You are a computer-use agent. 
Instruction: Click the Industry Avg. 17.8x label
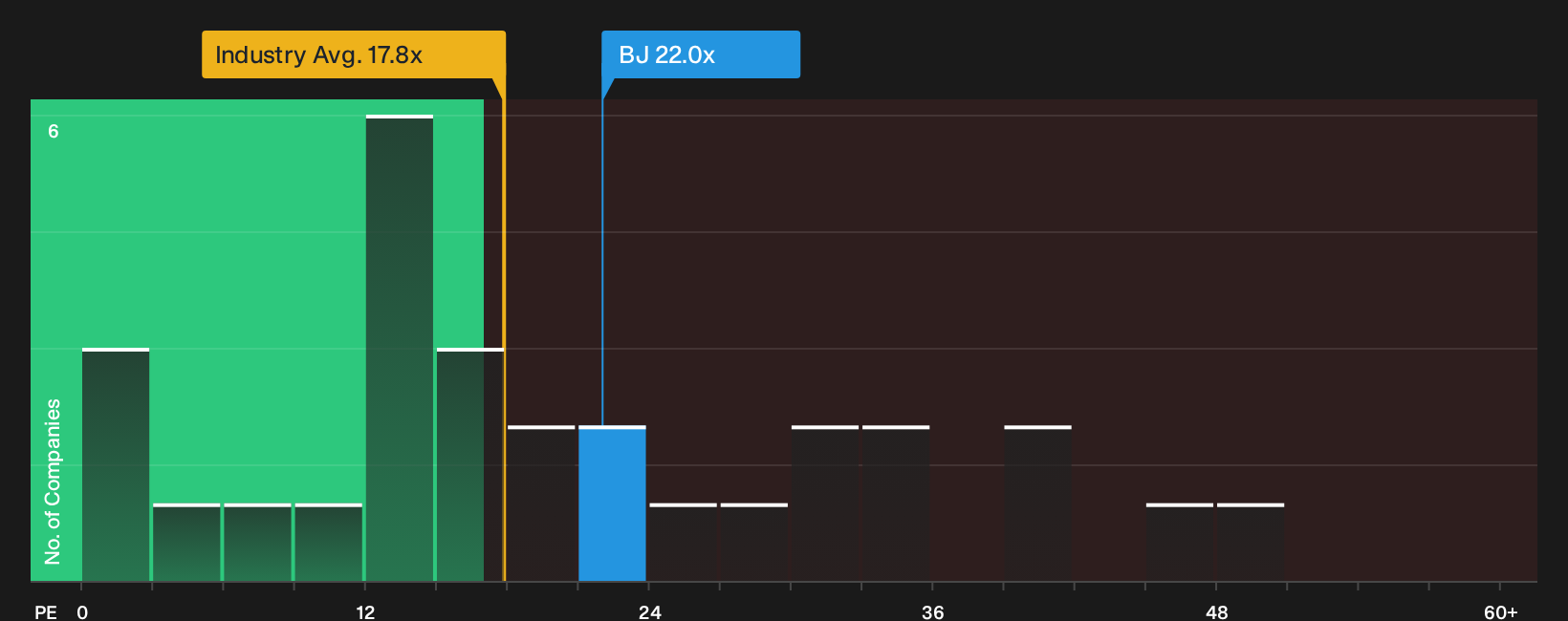click(353, 54)
